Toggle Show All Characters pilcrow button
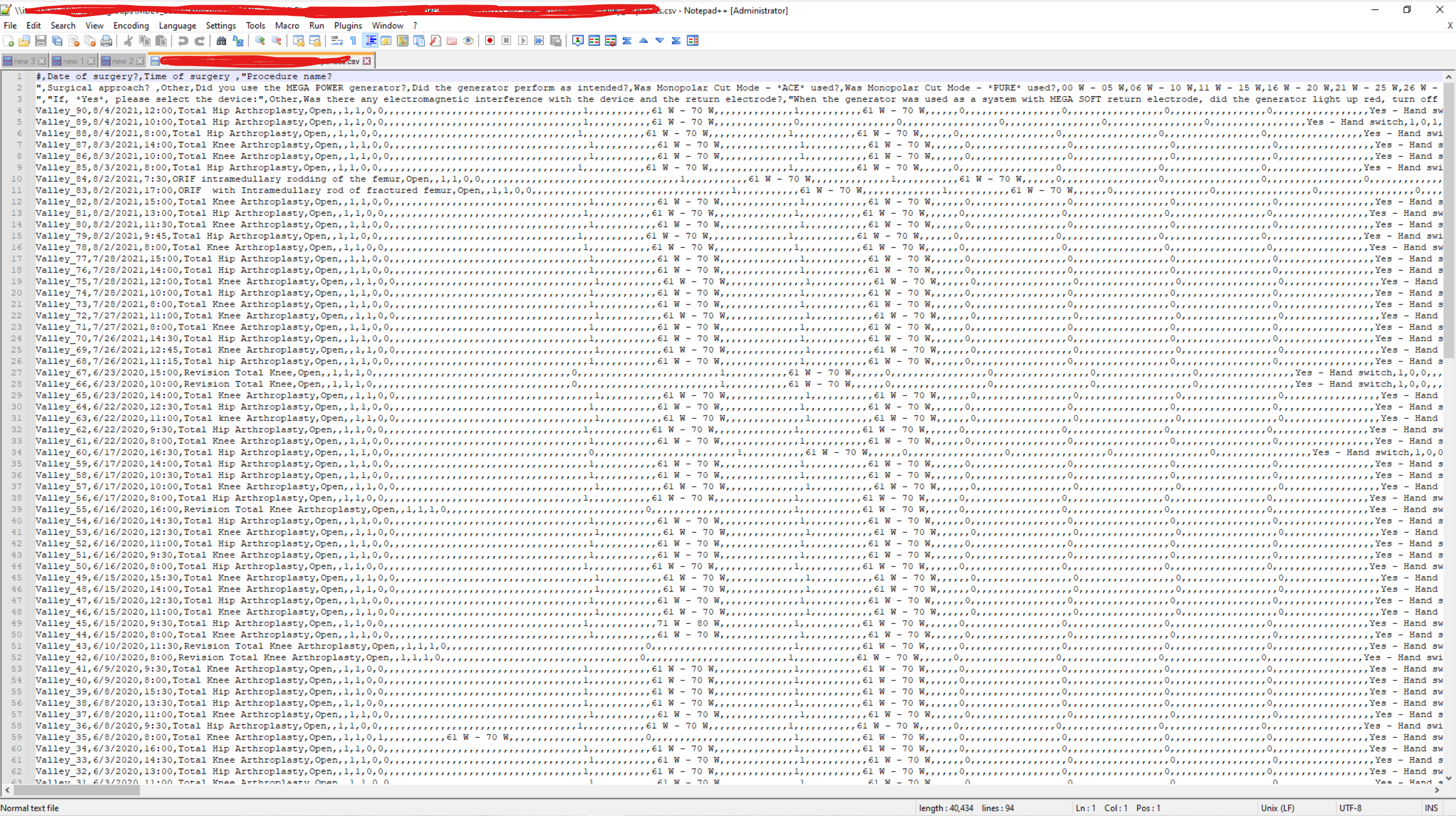The width and height of the screenshot is (1456, 816). point(353,40)
